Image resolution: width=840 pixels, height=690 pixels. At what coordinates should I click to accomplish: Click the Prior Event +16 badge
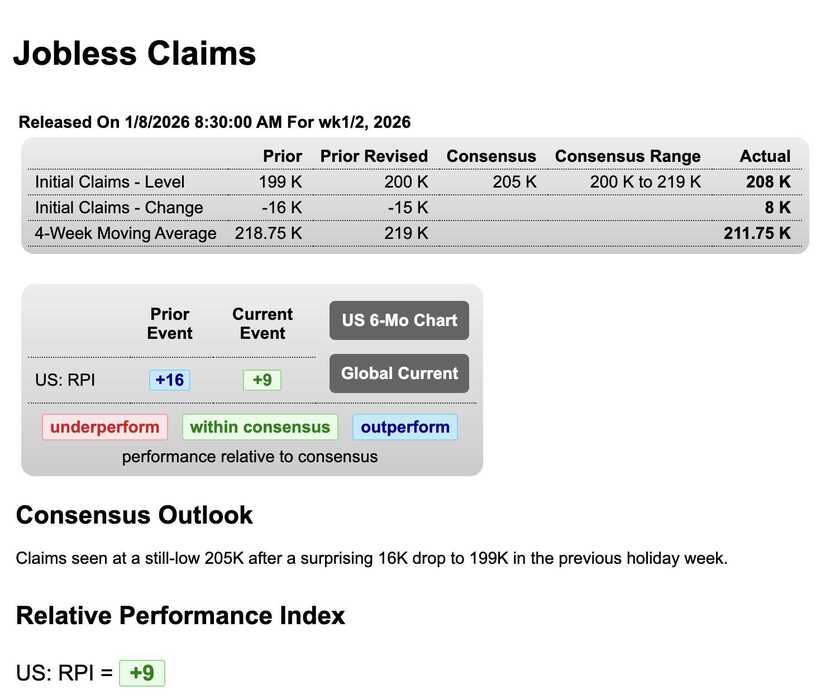(169, 380)
